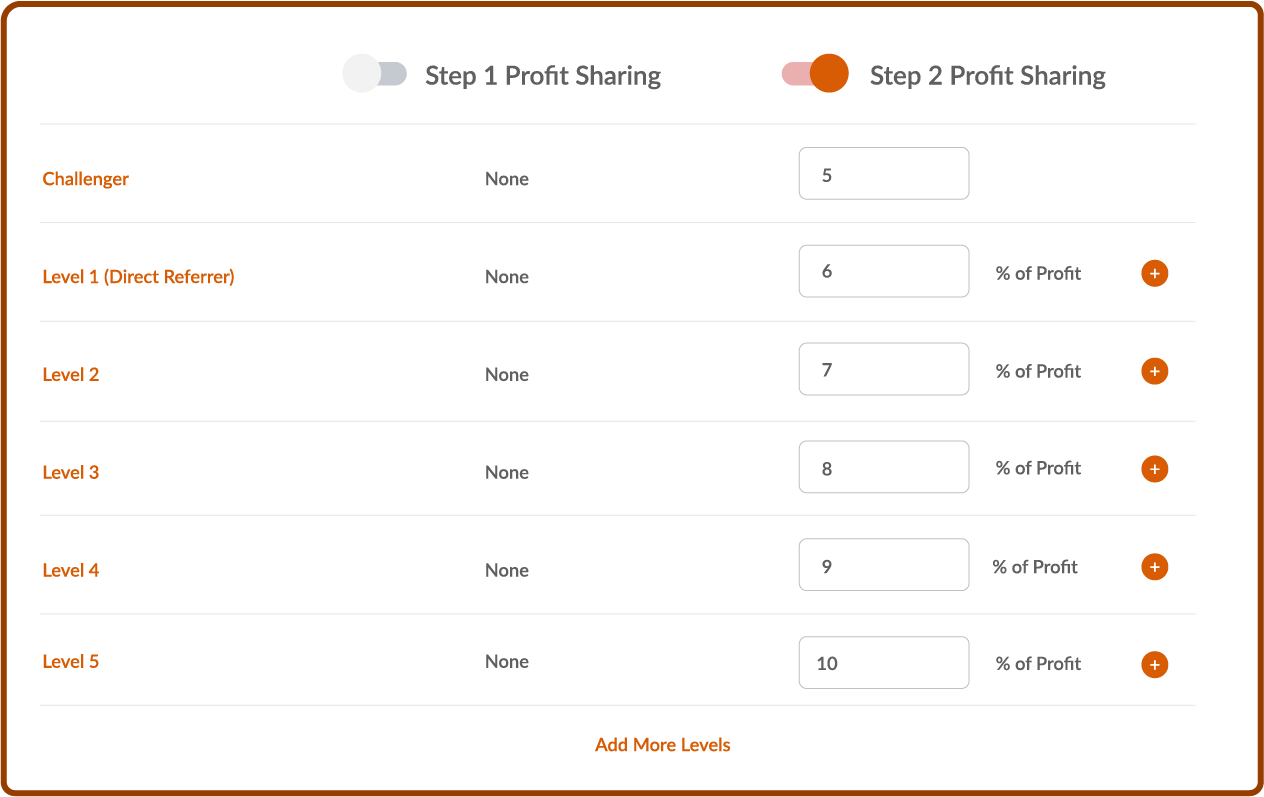Click Level 1 input field showing 6

pyautogui.click(x=884, y=271)
